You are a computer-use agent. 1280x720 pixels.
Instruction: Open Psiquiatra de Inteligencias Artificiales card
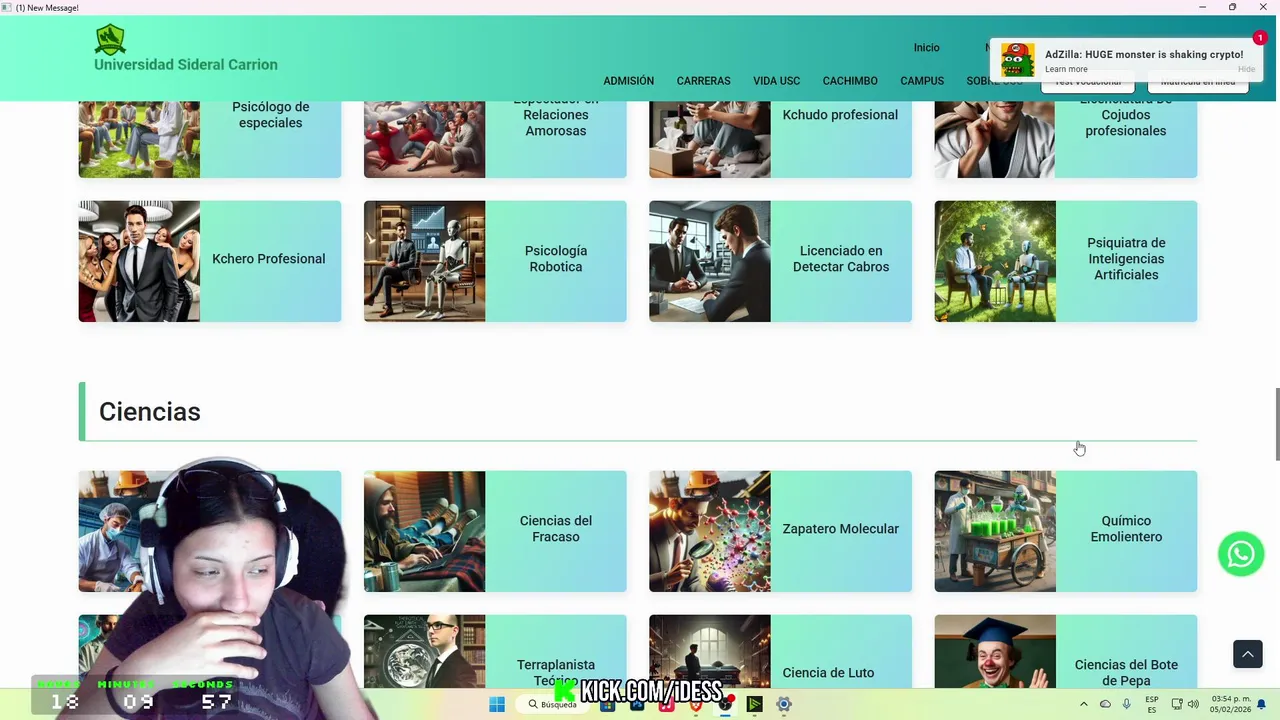click(x=1066, y=261)
